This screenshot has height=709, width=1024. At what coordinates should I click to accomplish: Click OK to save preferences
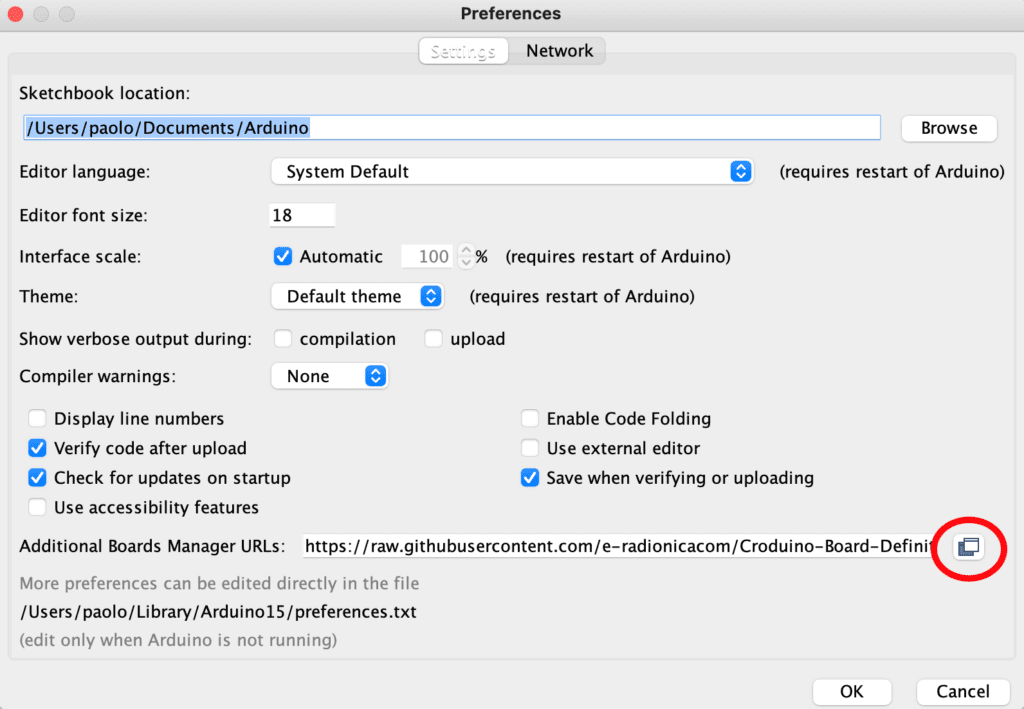852,691
